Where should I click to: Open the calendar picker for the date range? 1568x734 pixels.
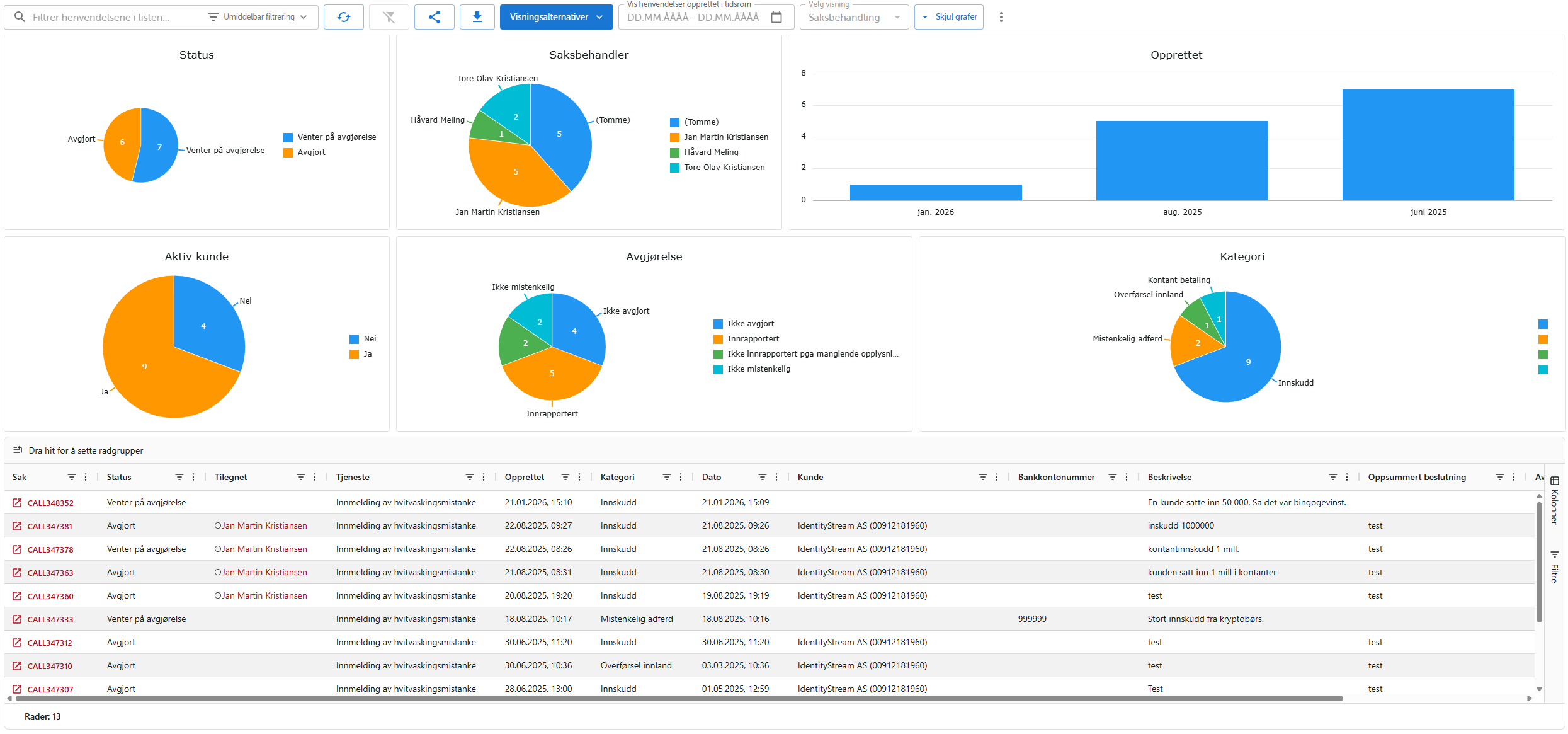(777, 17)
